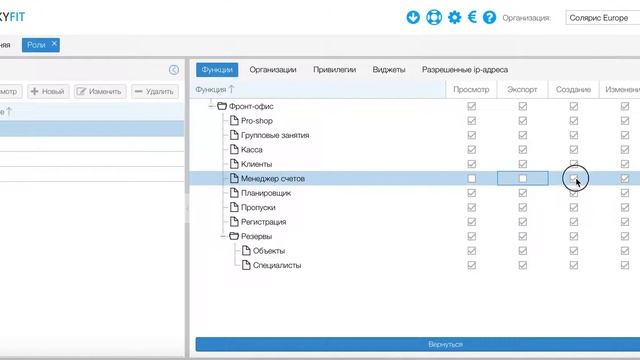640x360 pixels.
Task: Sort by the Просмотр column header
Action: click(471, 89)
